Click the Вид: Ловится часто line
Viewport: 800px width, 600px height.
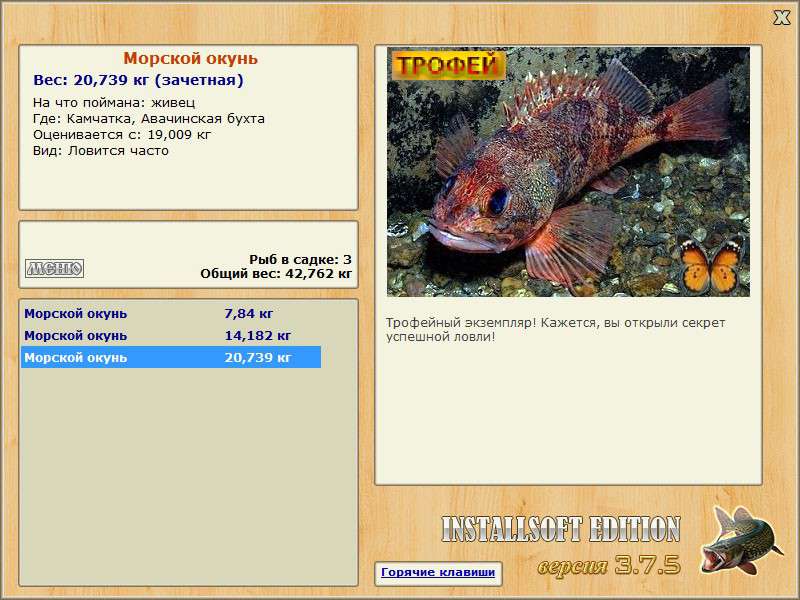pos(101,151)
